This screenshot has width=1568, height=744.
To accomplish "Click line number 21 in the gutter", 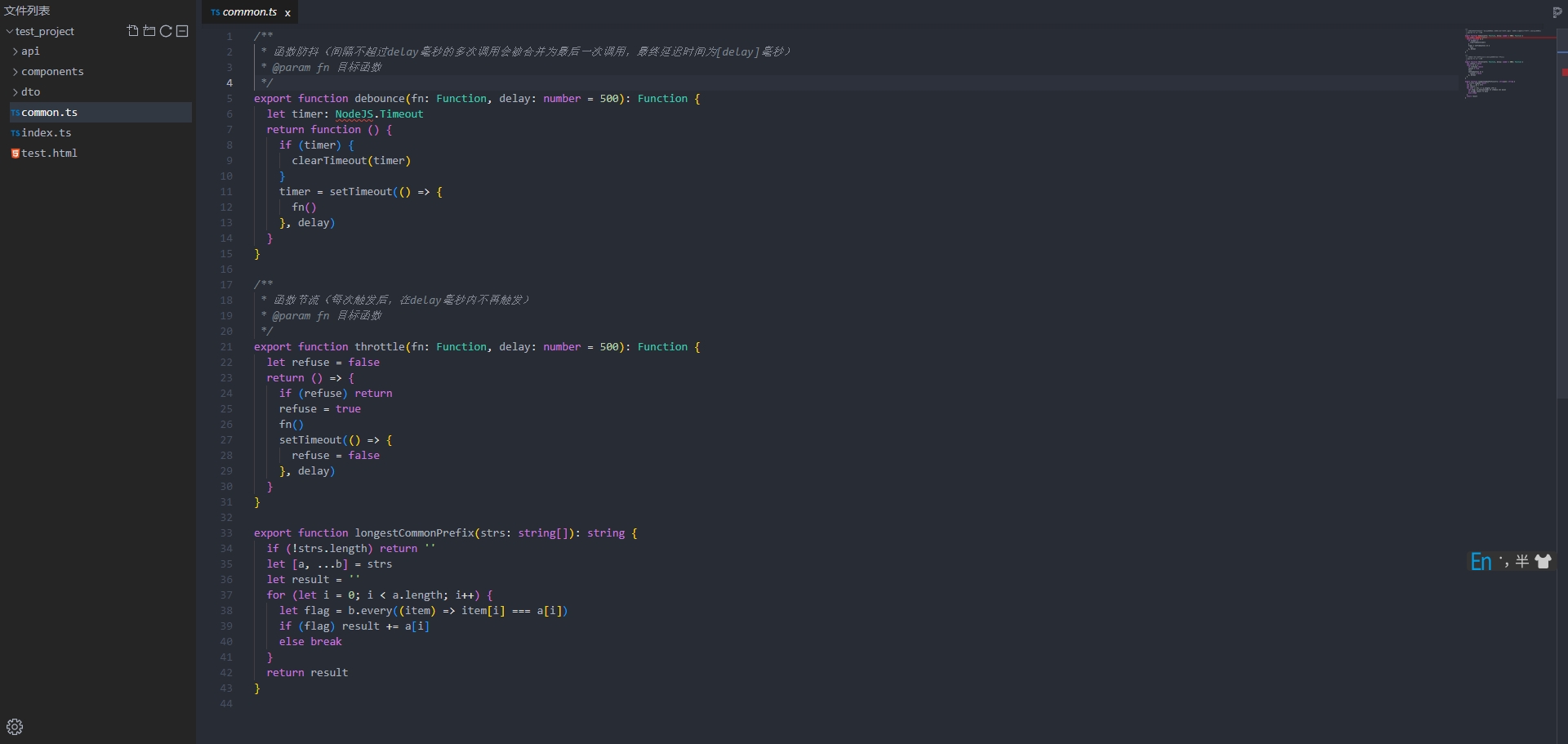I will (226, 347).
